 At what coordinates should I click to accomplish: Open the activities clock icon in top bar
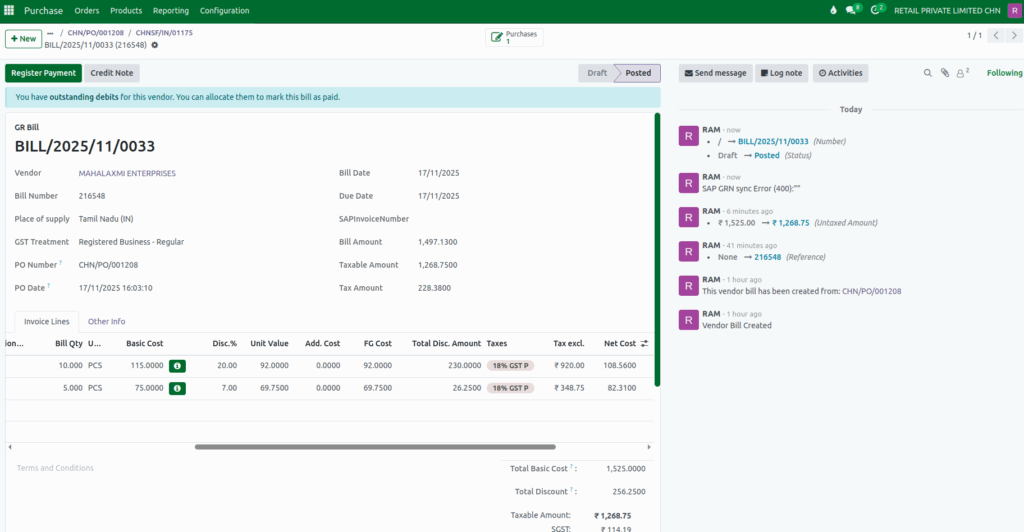tap(876, 10)
